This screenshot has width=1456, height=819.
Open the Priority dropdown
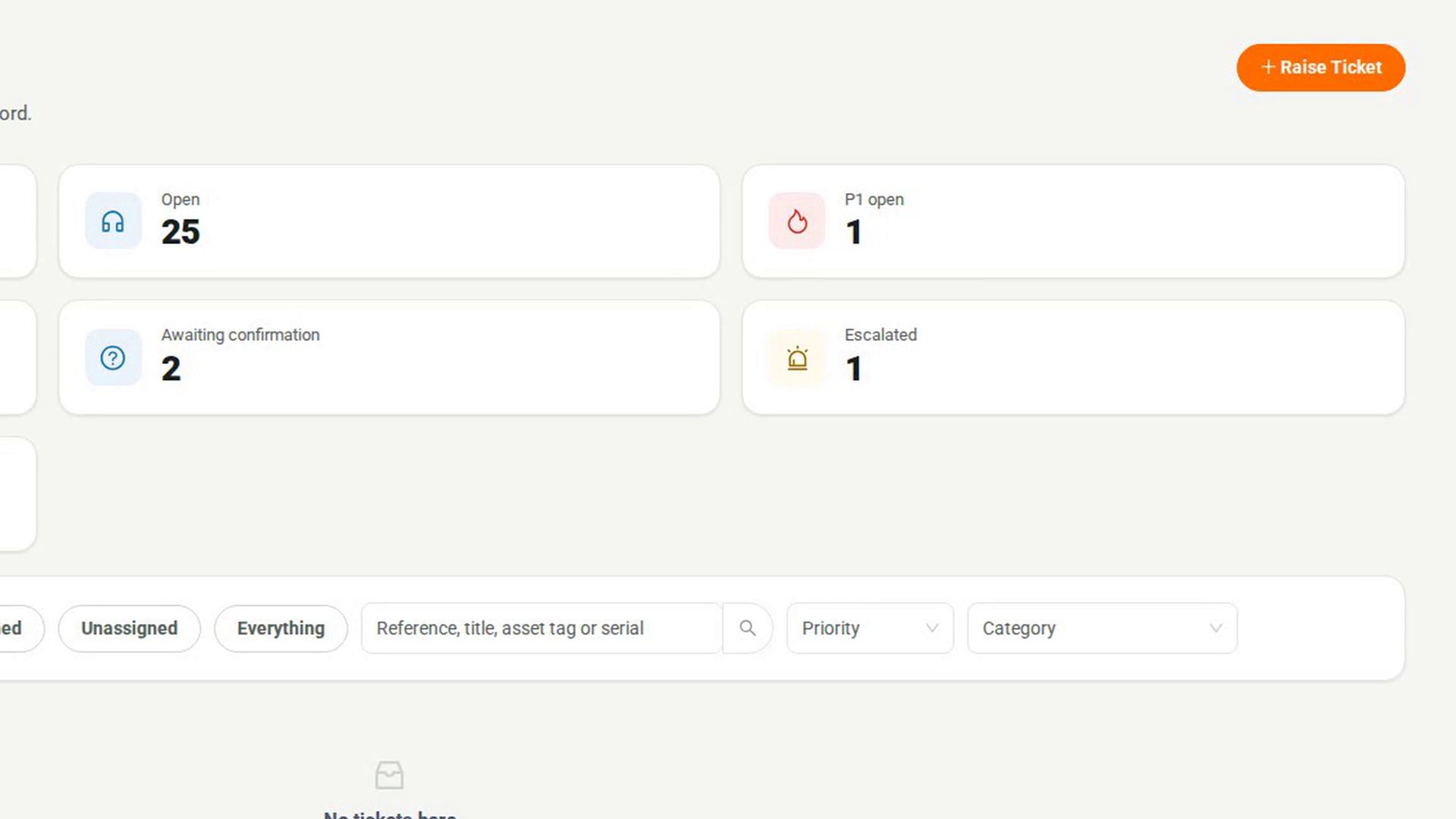point(870,628)
